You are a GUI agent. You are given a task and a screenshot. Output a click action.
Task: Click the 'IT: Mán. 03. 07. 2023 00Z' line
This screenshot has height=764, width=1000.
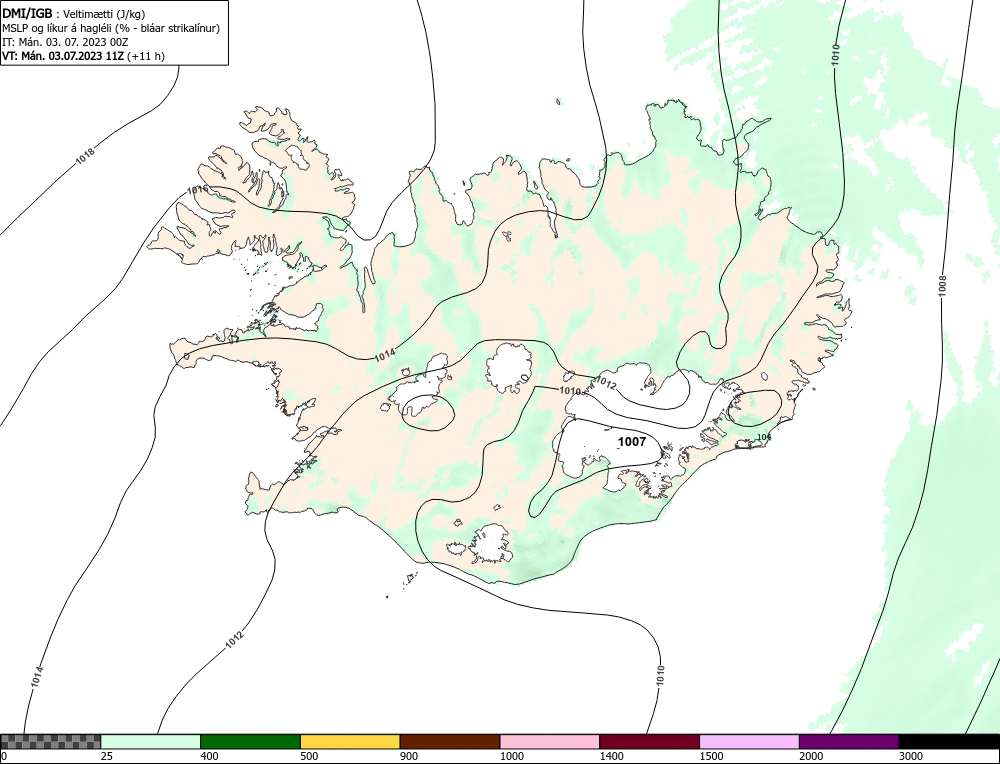coord(65,42)
